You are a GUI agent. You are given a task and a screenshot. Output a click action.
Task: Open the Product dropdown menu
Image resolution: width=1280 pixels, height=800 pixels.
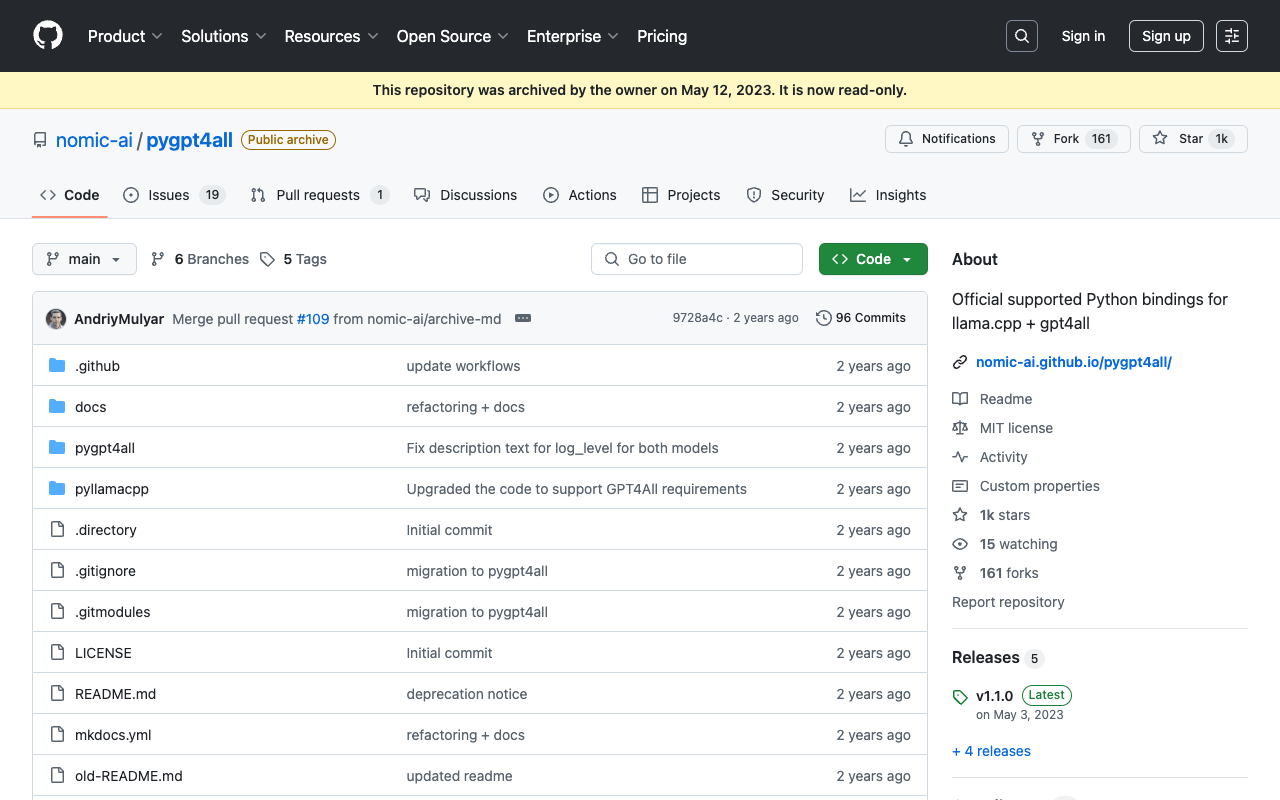click(125, 36)
